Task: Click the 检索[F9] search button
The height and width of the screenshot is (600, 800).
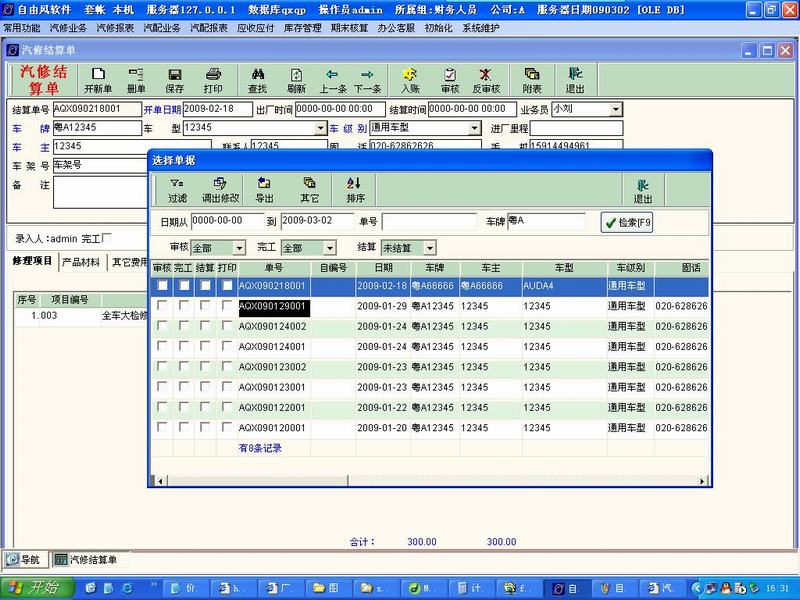Action: click(627, 222)
